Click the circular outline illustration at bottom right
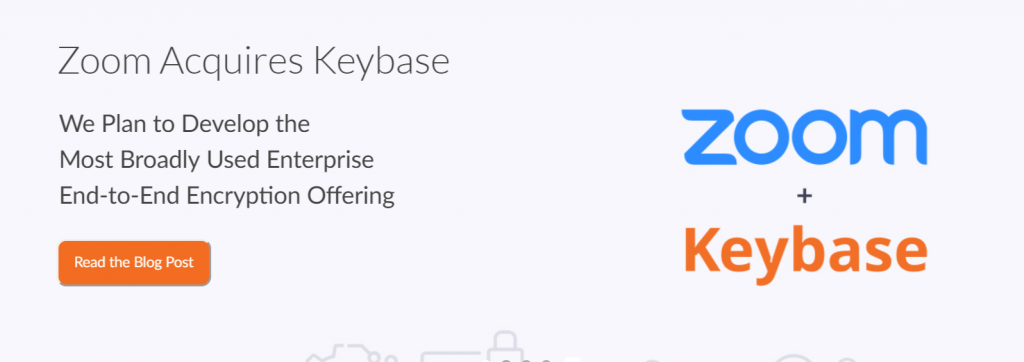1024x362 pixels. click(793, 358)
